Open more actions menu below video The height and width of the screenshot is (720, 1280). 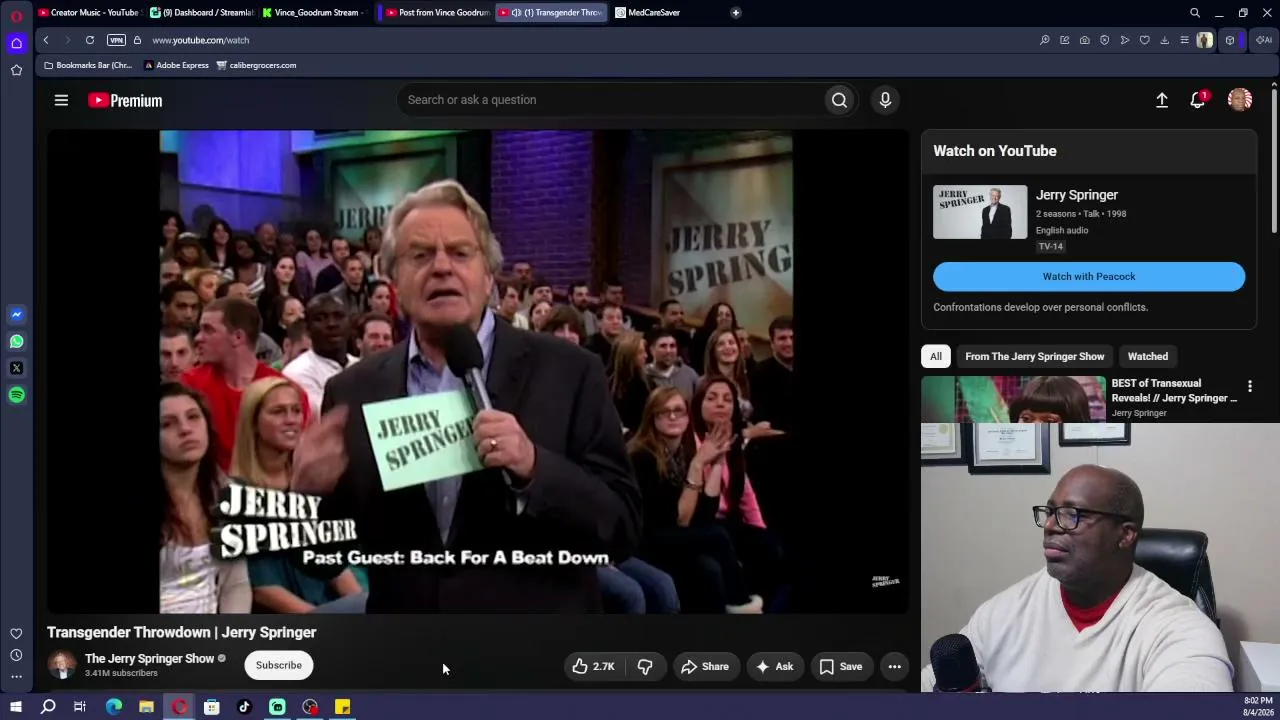(895, 666)
